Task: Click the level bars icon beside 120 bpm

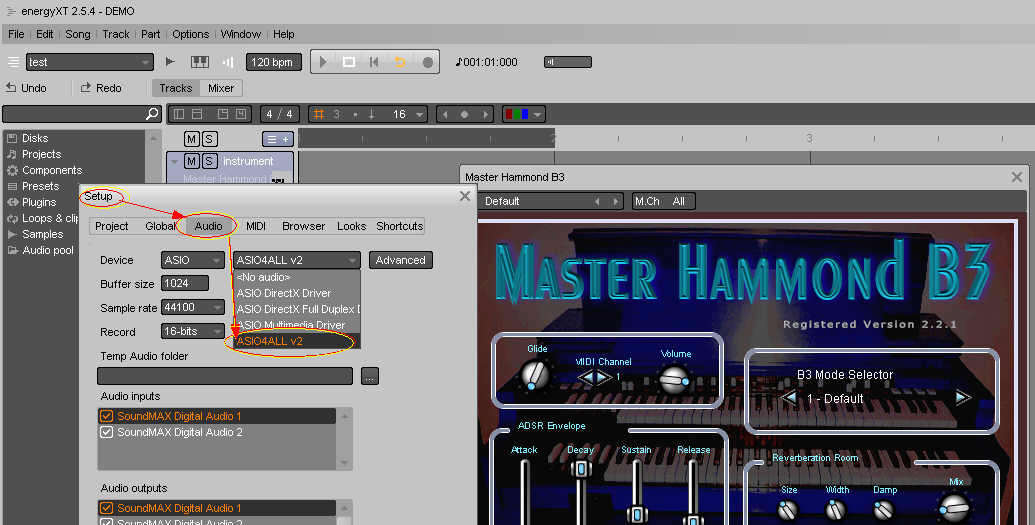Action: pos(228,62)
